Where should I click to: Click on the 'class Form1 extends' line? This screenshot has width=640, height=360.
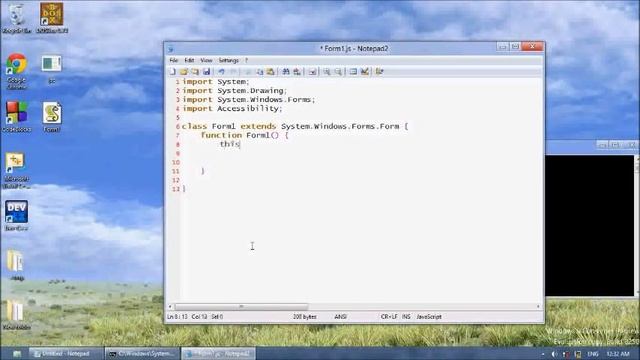(295, 127)
